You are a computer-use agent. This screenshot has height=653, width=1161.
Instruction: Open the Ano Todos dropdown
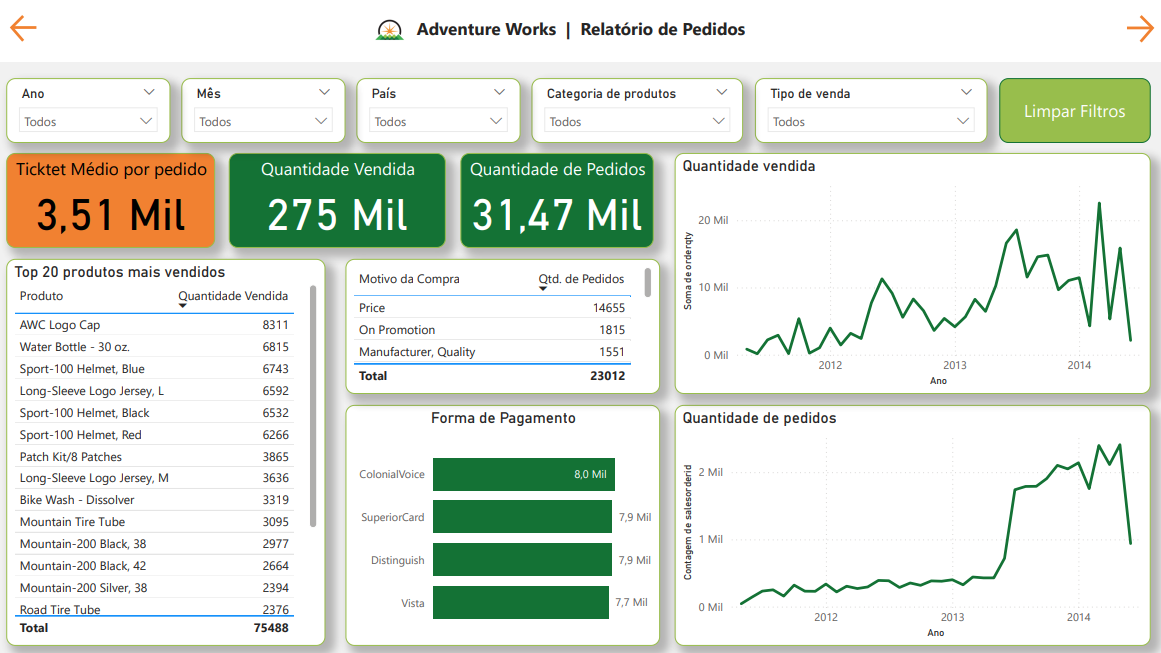pos(88,121)
